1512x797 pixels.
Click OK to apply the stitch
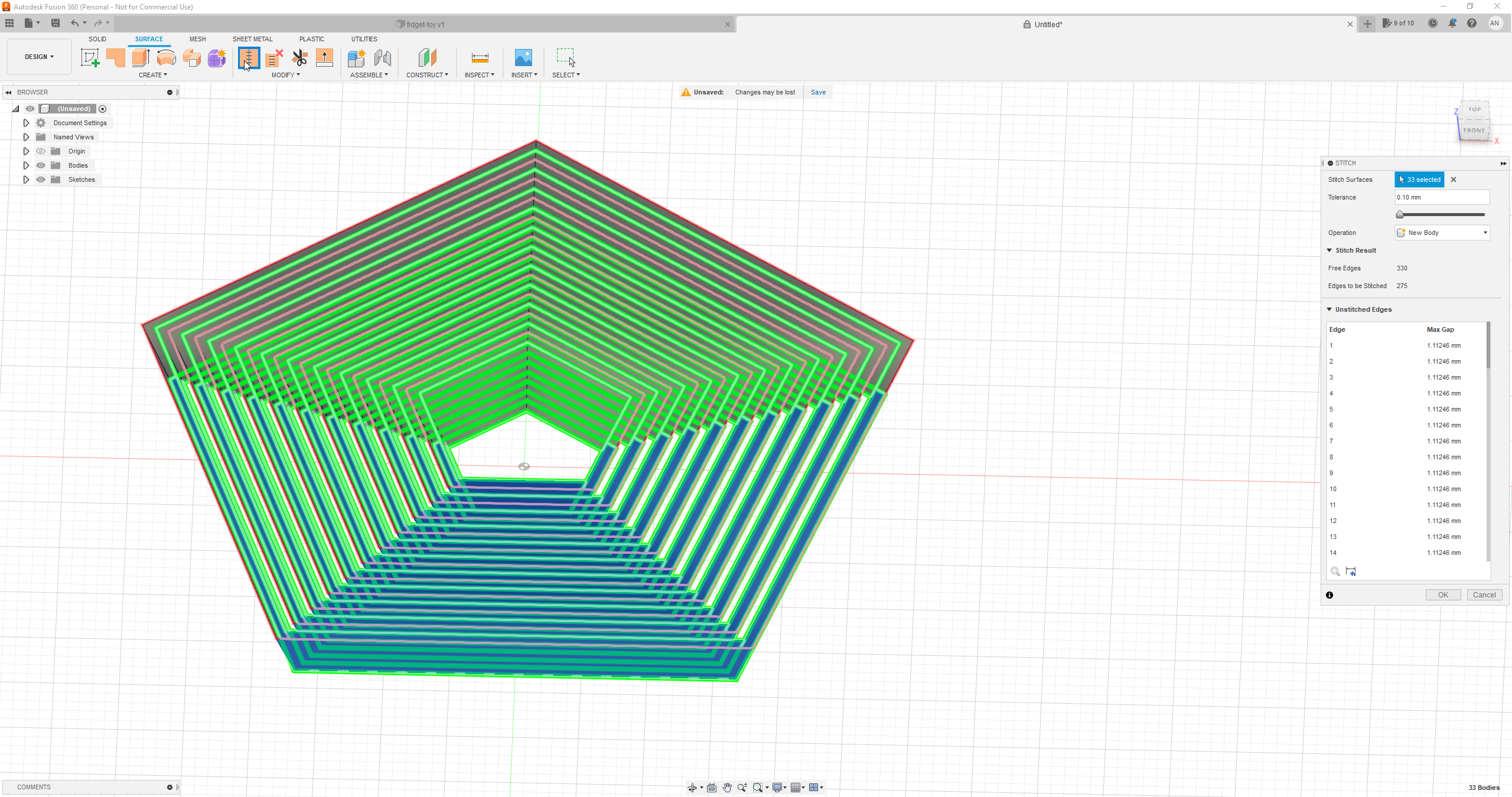(1442, 595)
